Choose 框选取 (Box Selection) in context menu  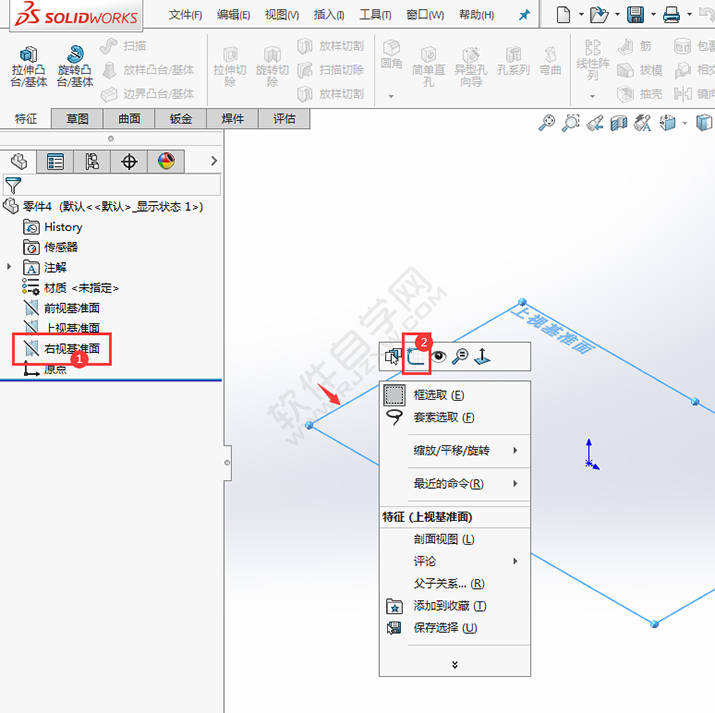tap(455, 395)
